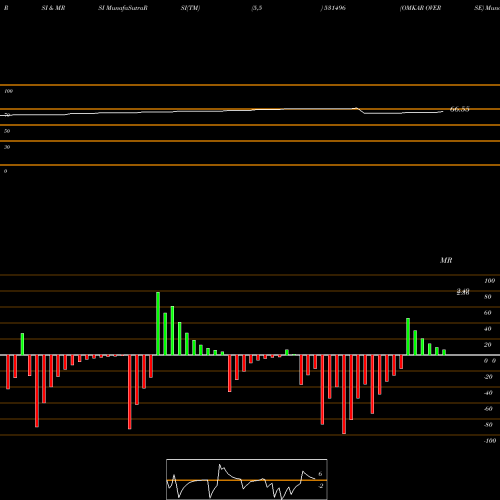Click the 40 label on MR axis

pos(488,329)
